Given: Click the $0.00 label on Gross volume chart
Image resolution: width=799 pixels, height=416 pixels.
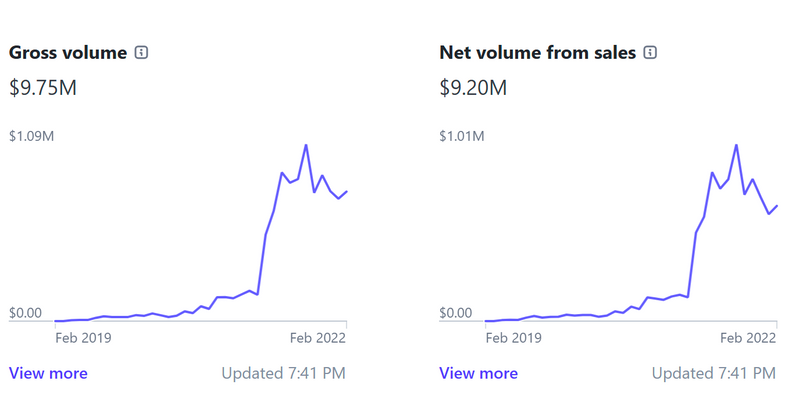Looking at the screenshot, I should [x=25, y=313].
